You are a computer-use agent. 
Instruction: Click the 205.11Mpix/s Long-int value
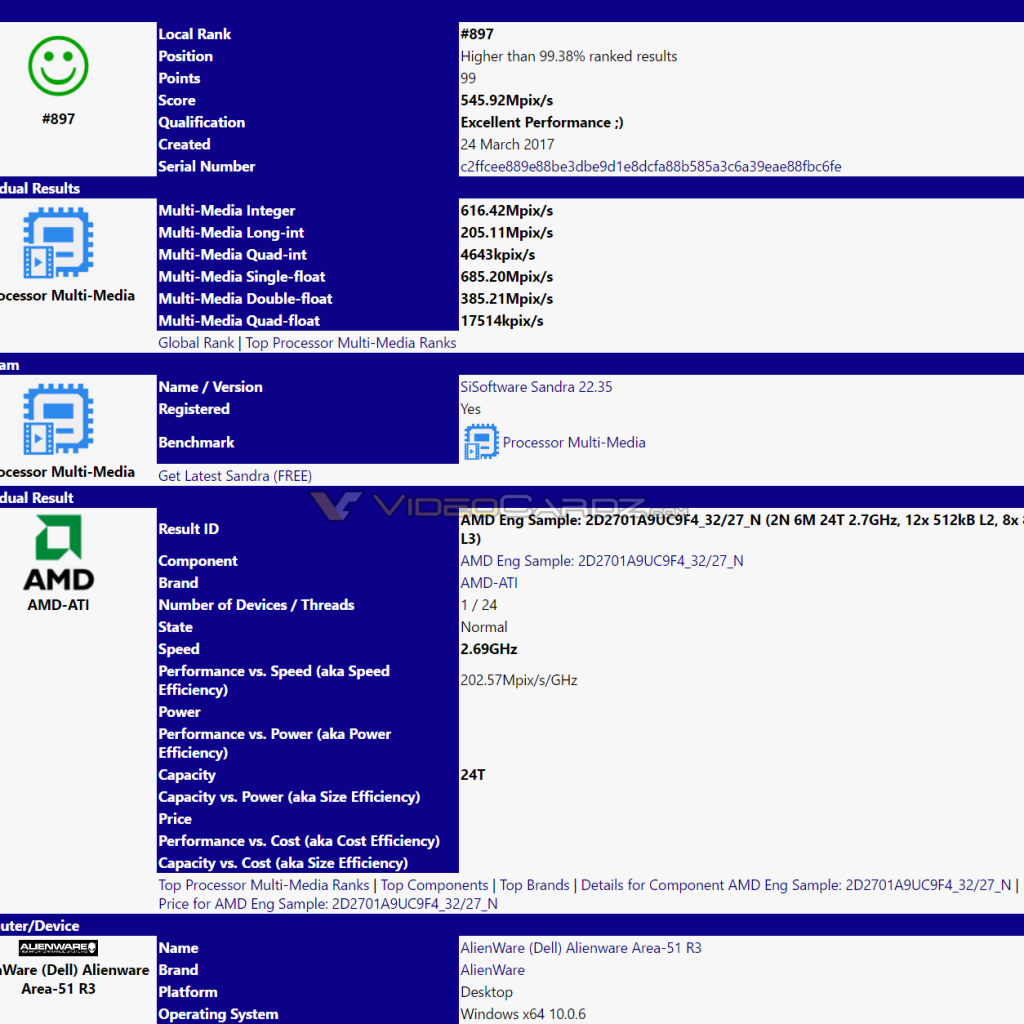506,232
